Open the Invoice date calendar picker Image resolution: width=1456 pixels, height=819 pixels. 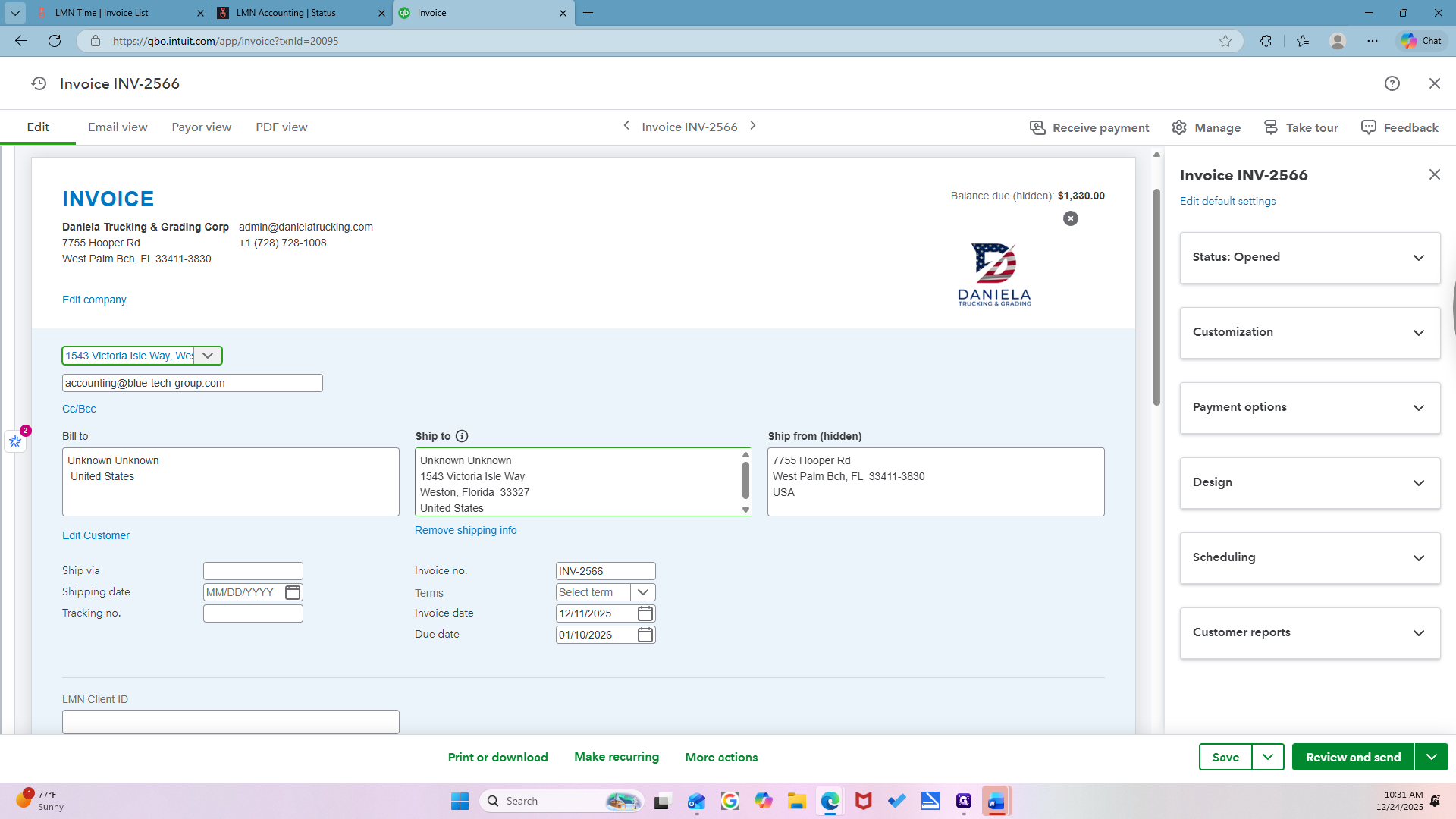[x=645, y=613]
